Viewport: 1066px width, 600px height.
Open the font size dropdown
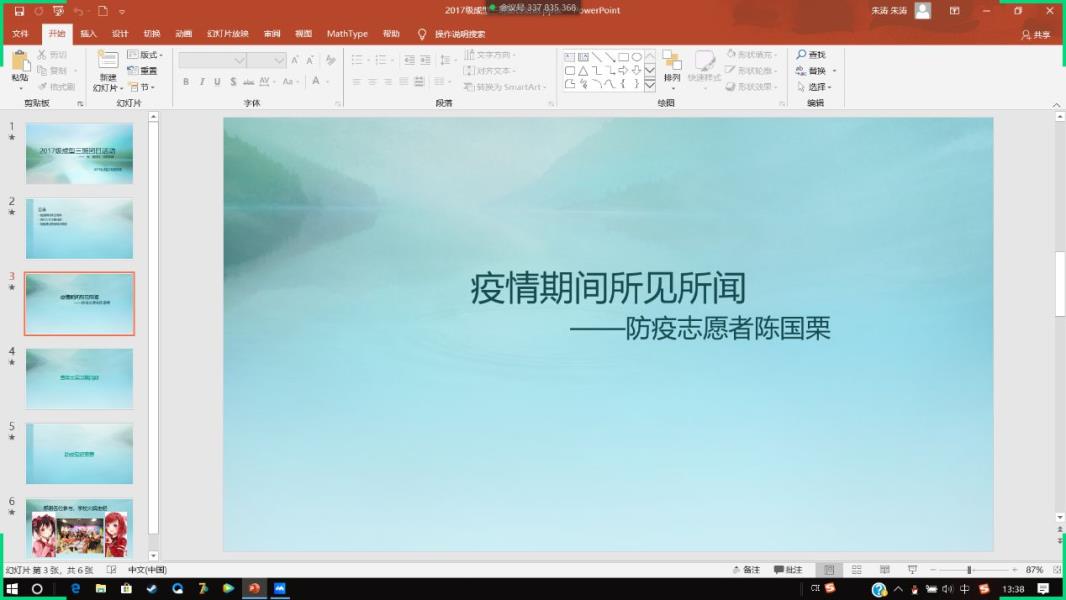279,60
